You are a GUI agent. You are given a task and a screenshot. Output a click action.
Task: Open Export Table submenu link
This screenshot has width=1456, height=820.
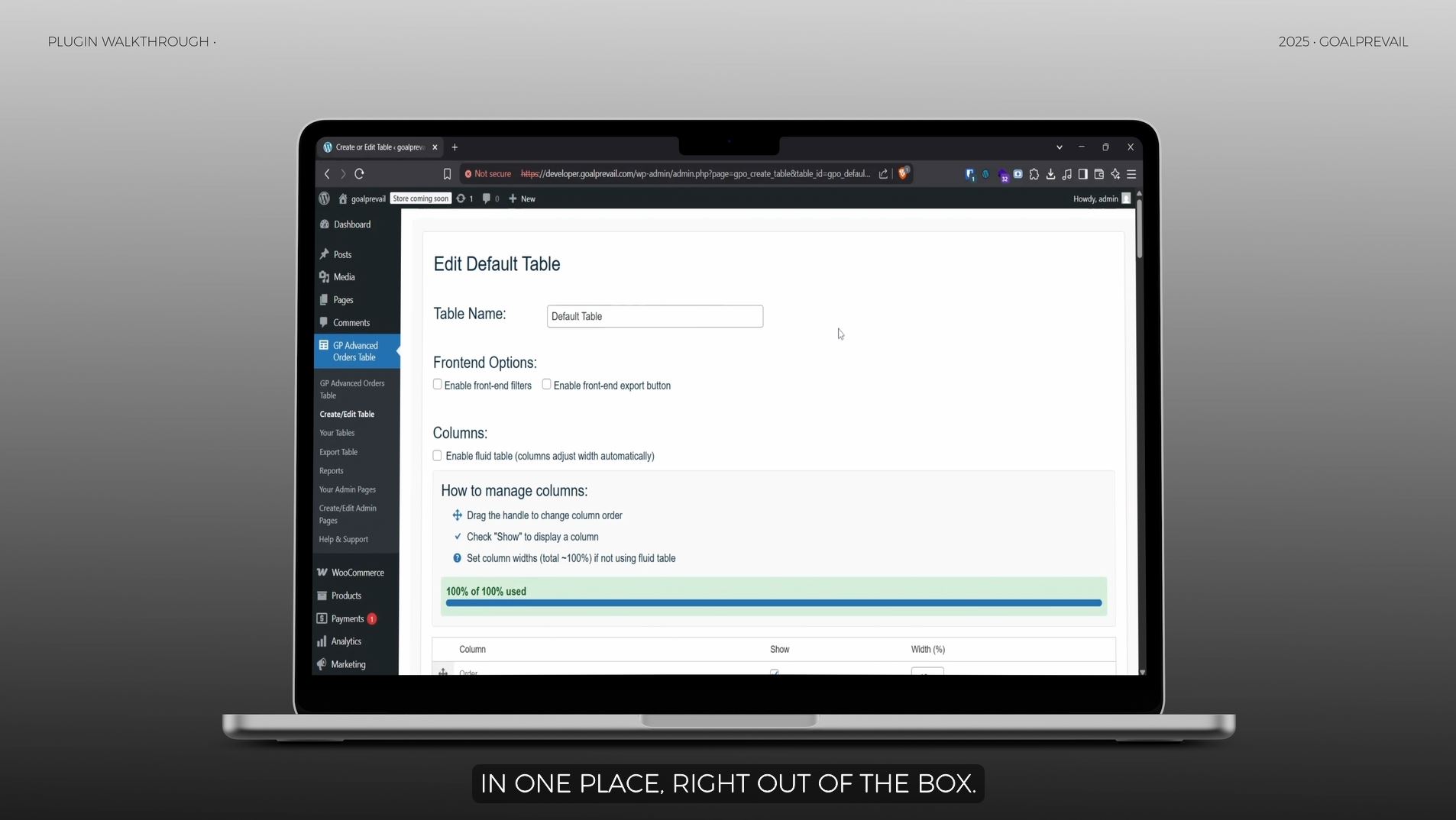point(338,452)
